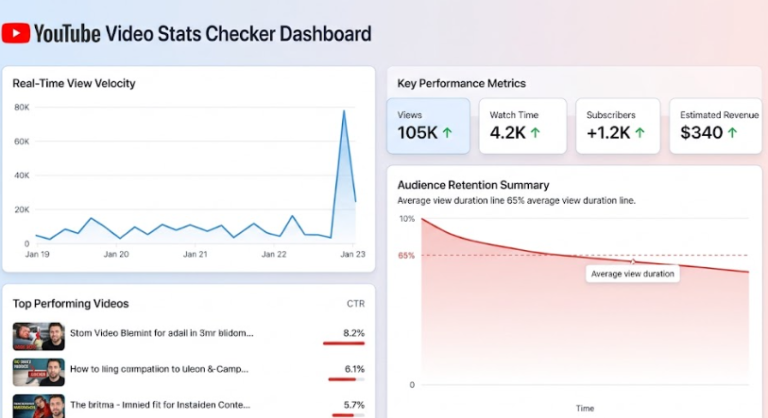Viewport: 768px width, 418px height.
Task: Click the 65% retention axis label
Action: [406, 256]
